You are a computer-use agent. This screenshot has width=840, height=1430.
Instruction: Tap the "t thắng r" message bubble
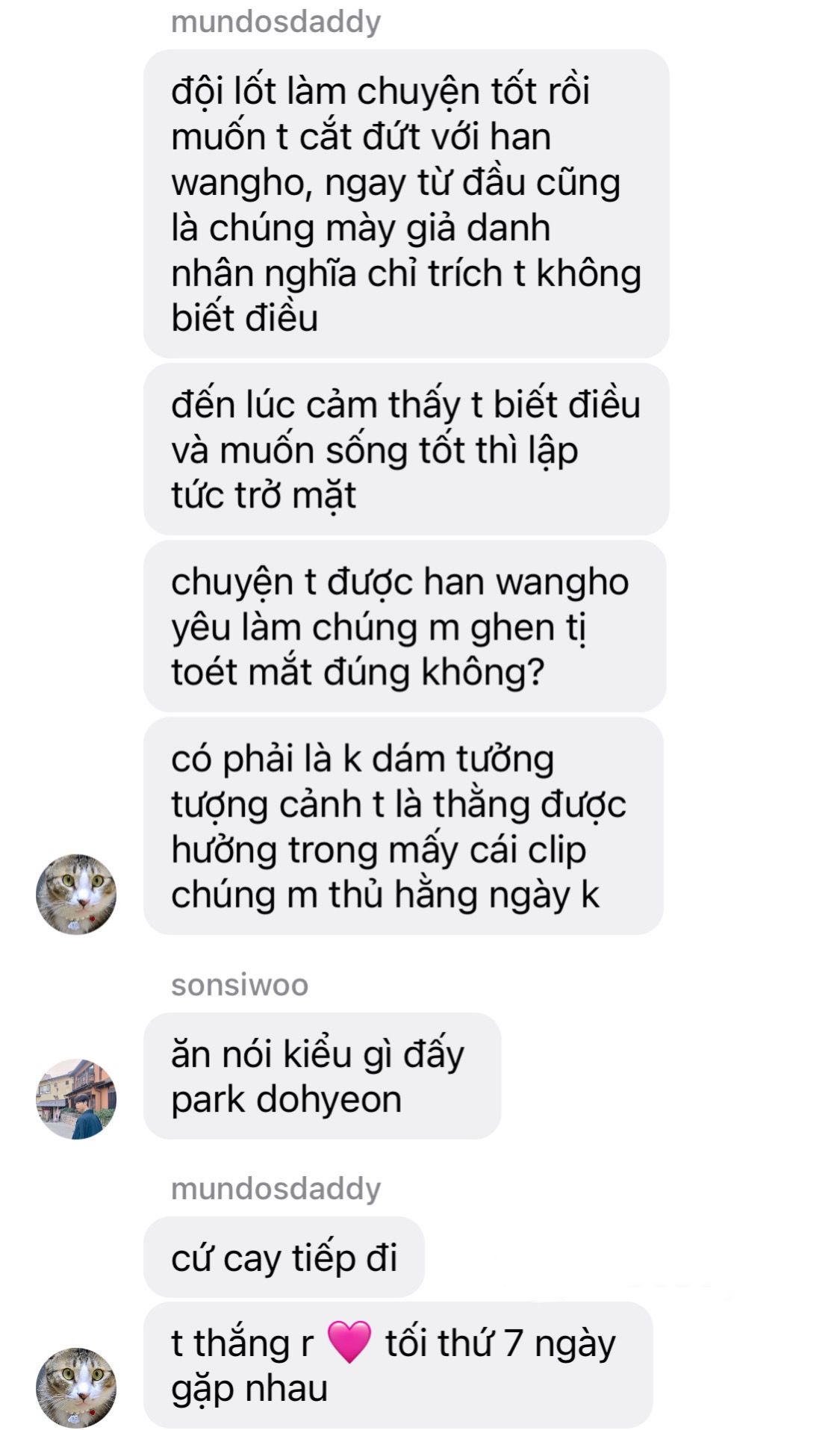(x=398, y=1365)
